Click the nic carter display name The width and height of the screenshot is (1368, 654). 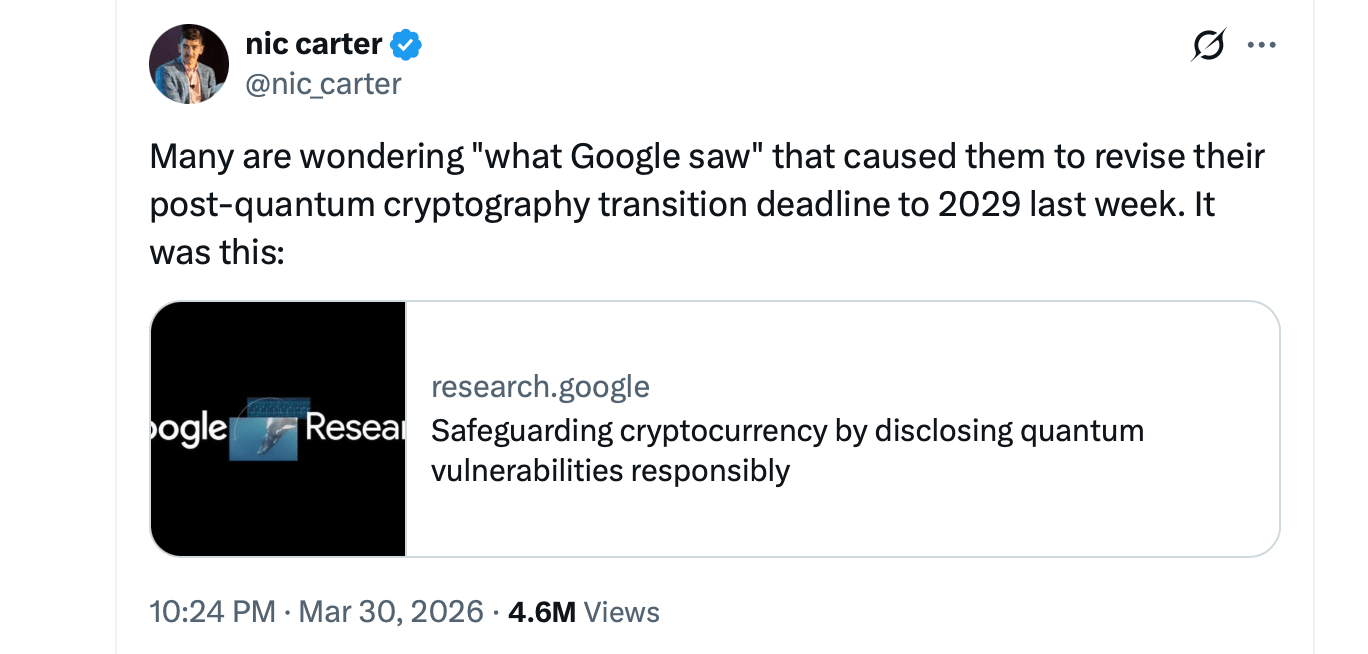(313, 43)
